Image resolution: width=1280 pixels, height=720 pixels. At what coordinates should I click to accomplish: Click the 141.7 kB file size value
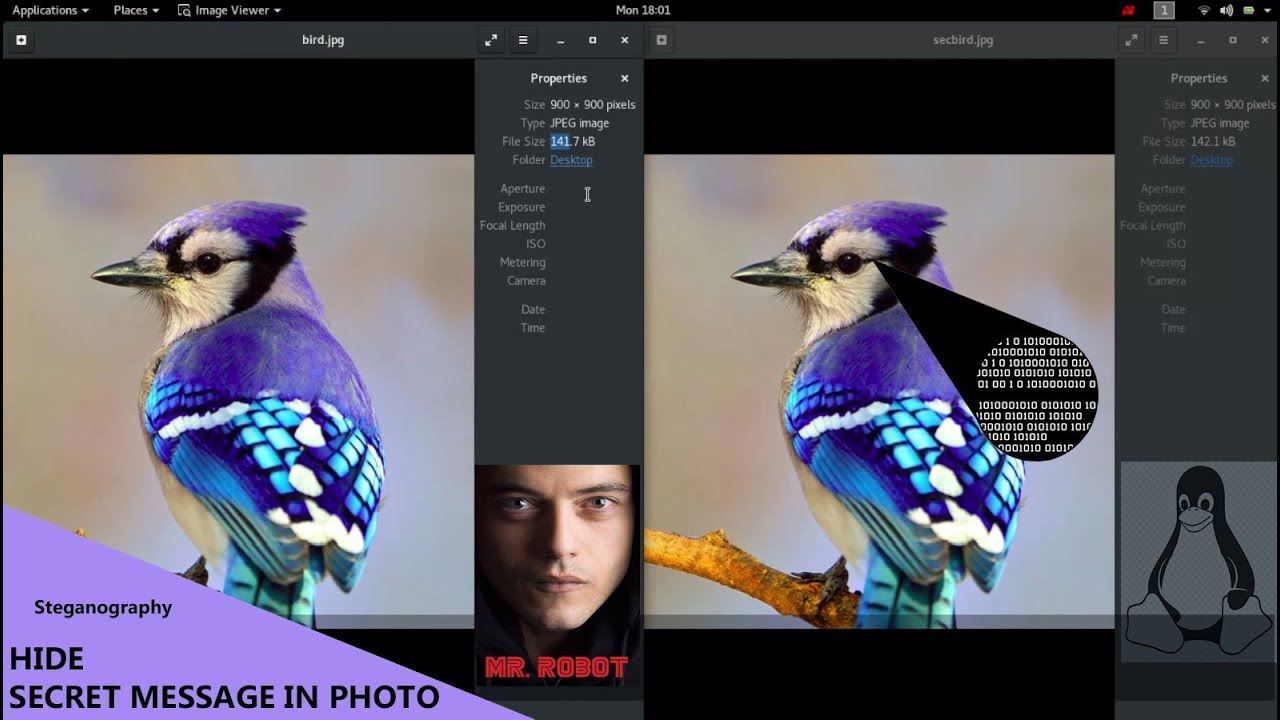572,142
